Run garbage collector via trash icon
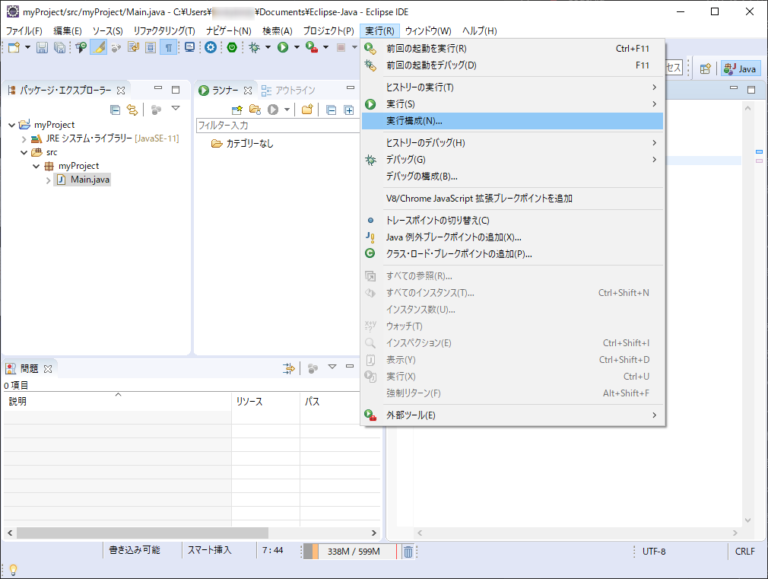The height and width of the screenshot is (579, 768). point(408,551)
